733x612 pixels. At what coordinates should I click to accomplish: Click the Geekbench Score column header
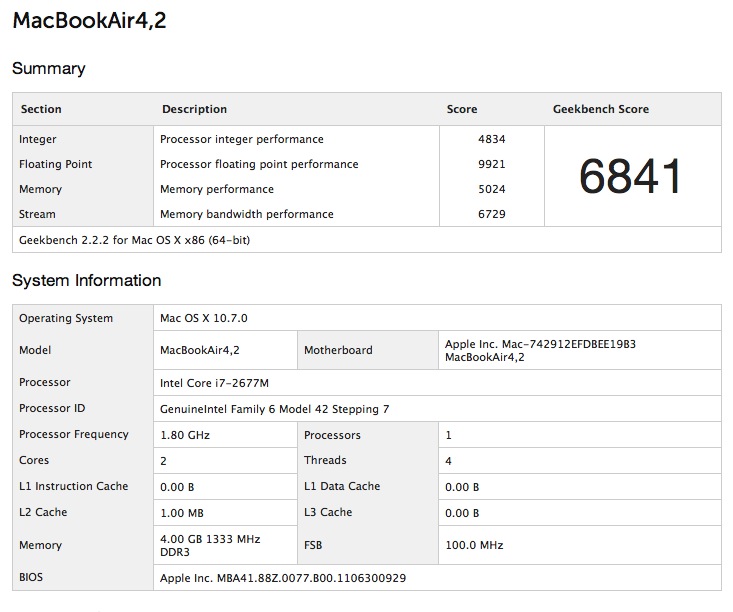(x=601, y=109)
